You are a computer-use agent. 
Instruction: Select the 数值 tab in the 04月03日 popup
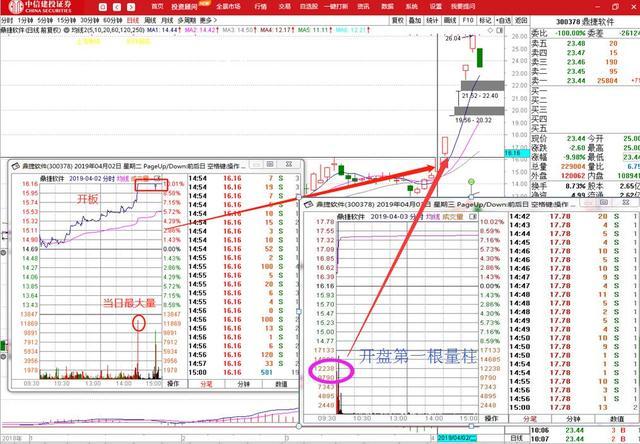[616, 419]
